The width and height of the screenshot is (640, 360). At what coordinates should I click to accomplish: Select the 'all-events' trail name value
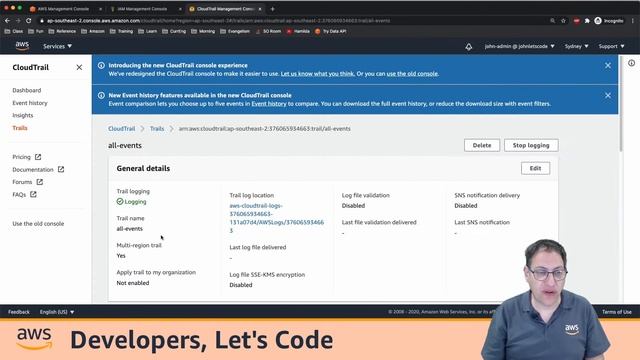pyautogui.click(x=129, y=229)
